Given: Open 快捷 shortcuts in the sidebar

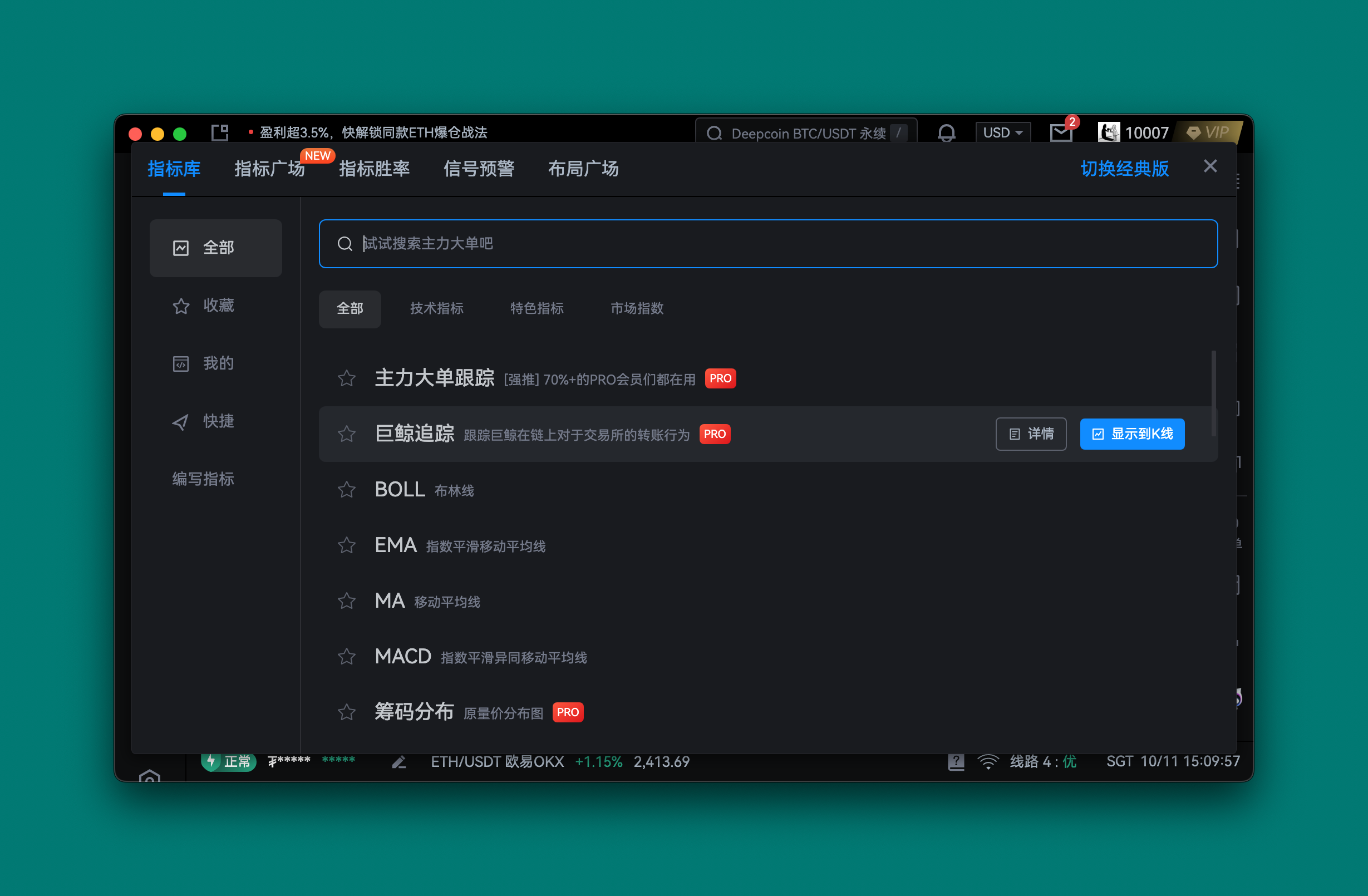Looking at the screenshot, I should [216, 422].
